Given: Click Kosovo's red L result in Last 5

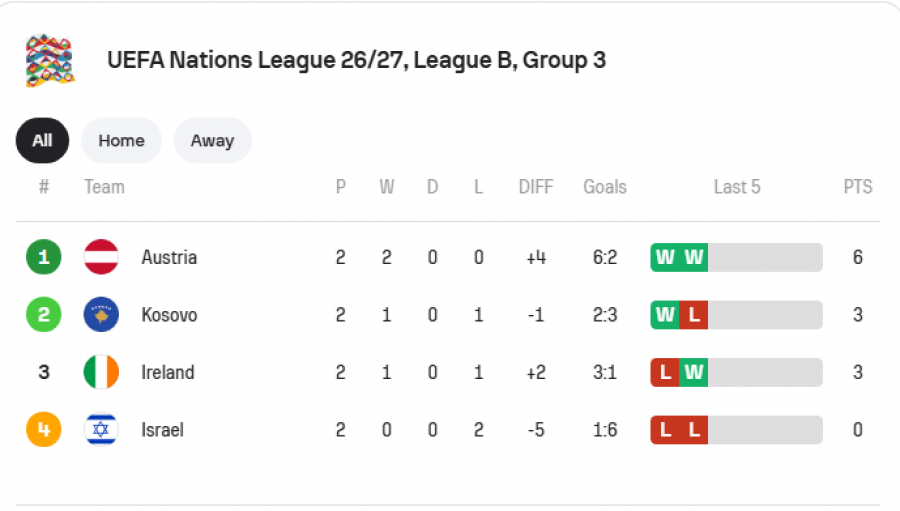Looking at the screenshot, I should (694, 315).
